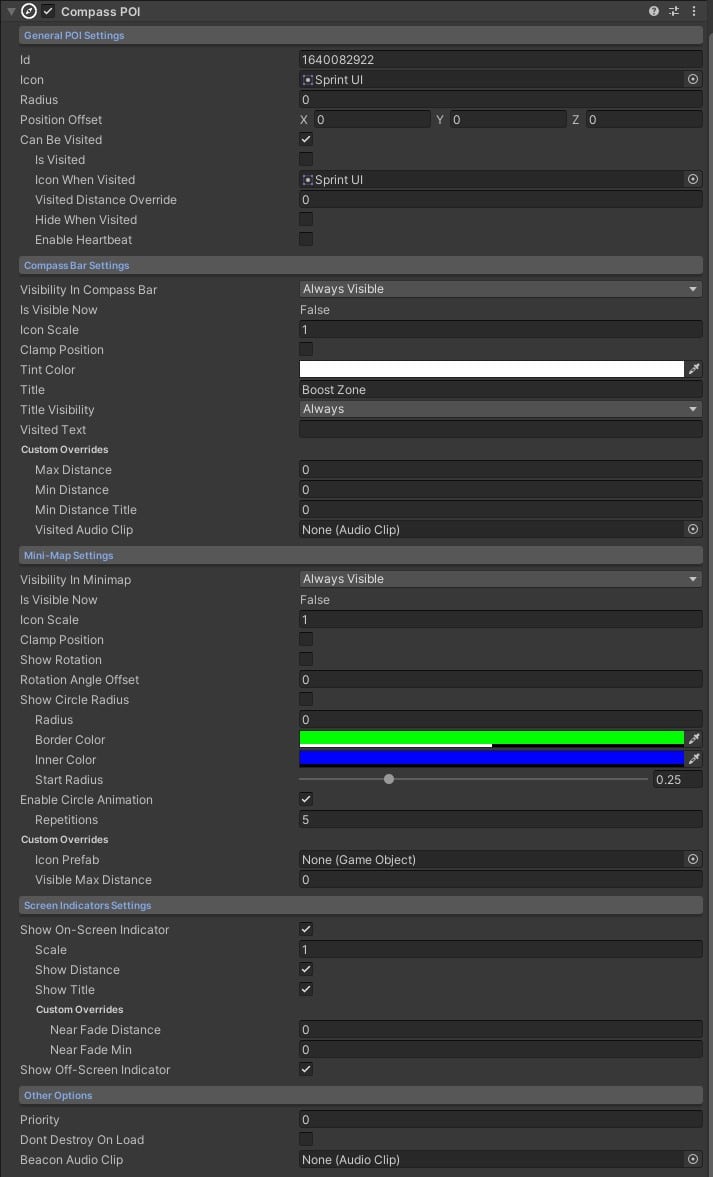Disable the Can Be Visited checkbox
This screenshot has height=1177, width=713.
click(x=306, y=140)
